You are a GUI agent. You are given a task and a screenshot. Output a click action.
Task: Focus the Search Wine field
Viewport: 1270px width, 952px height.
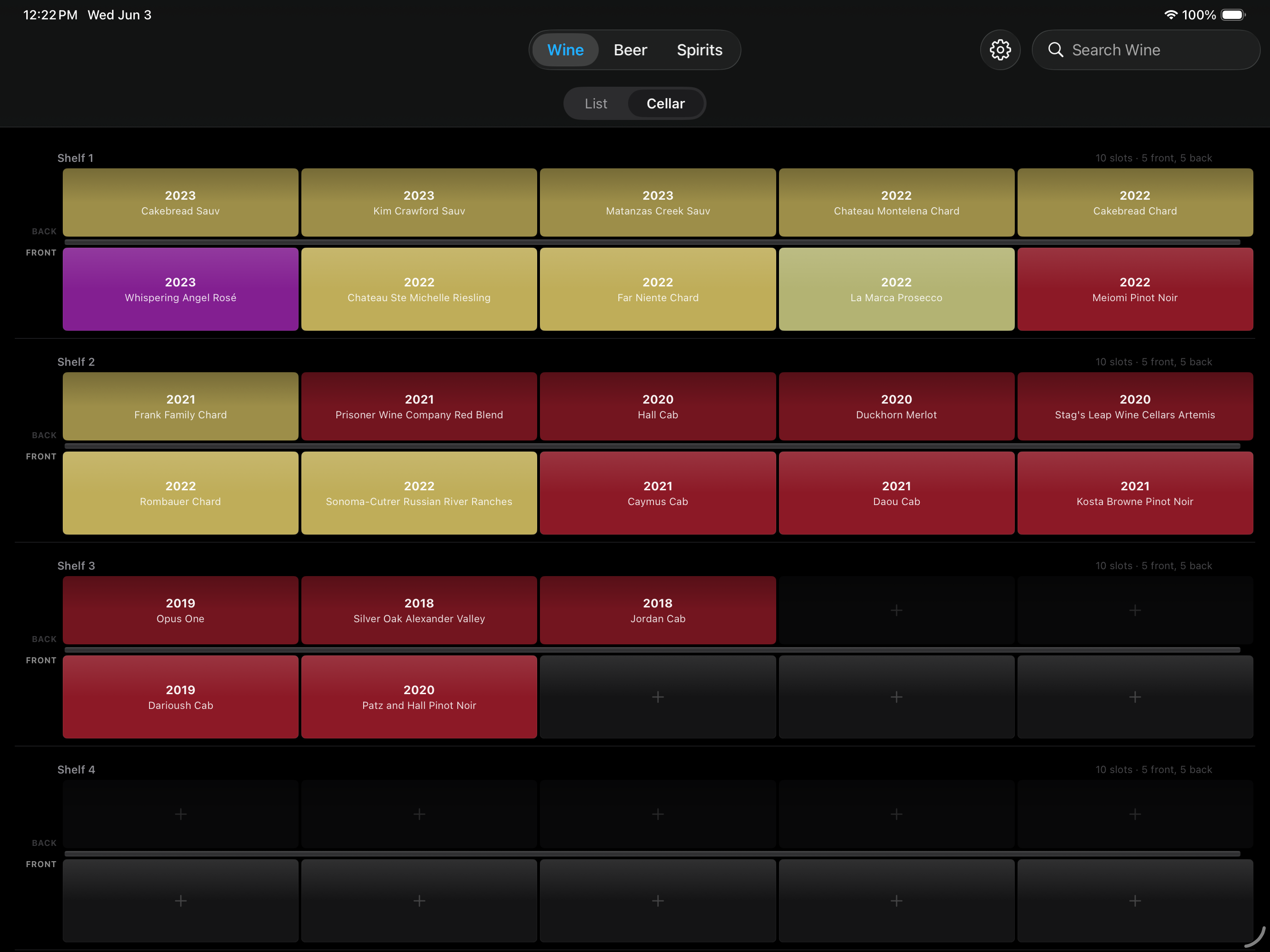coord(1146,50)
